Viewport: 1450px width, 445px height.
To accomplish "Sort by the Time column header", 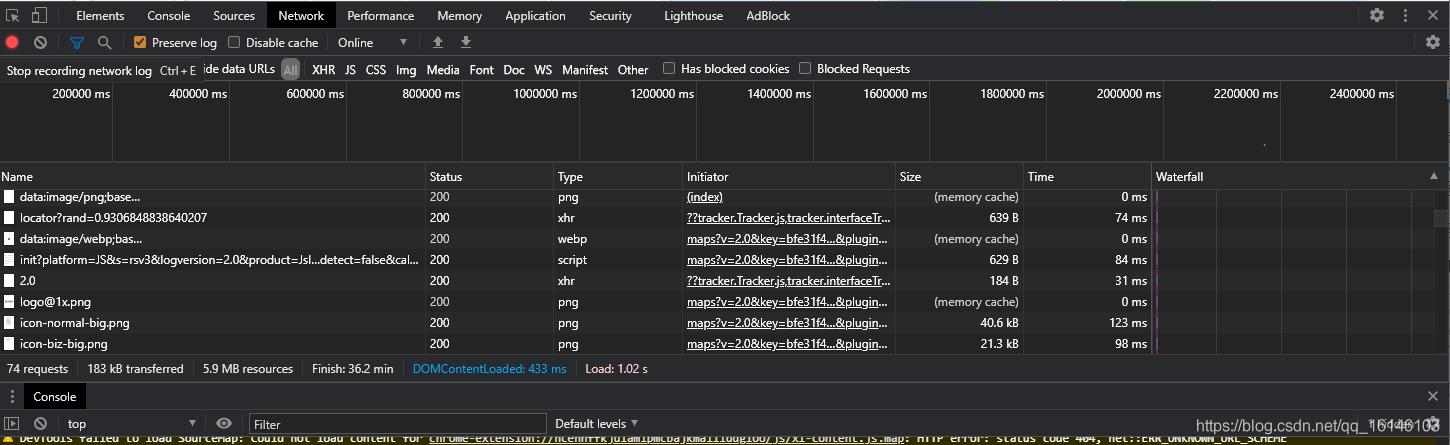I will point(1087,177).
